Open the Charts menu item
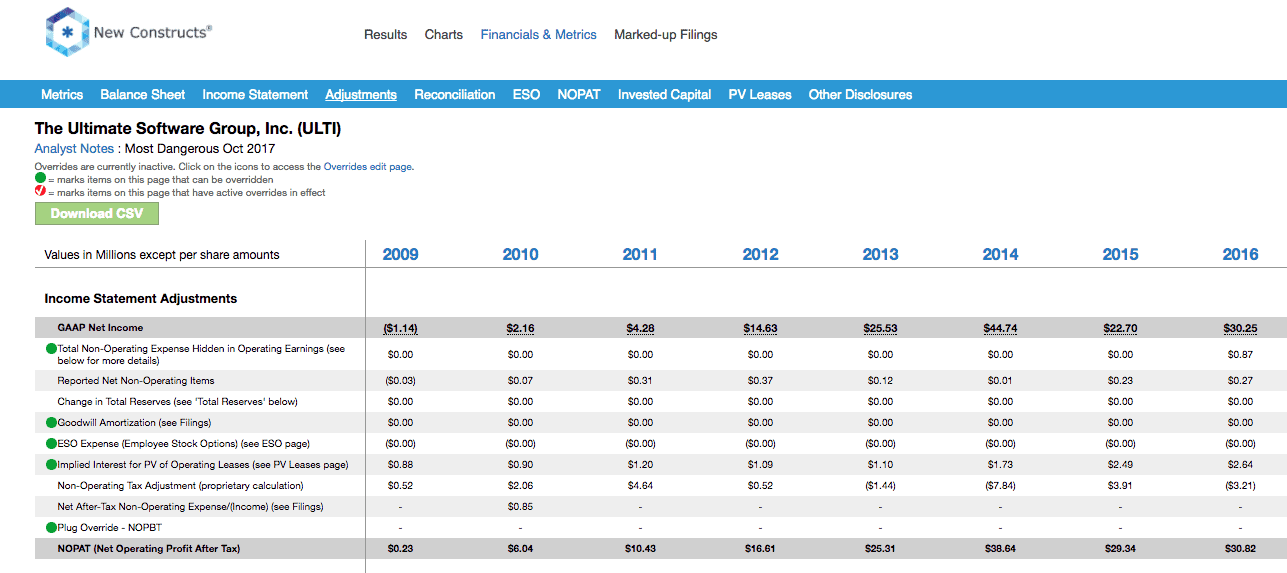The image size is (1287, 573). pyautogui.click(x=443, y=34)
